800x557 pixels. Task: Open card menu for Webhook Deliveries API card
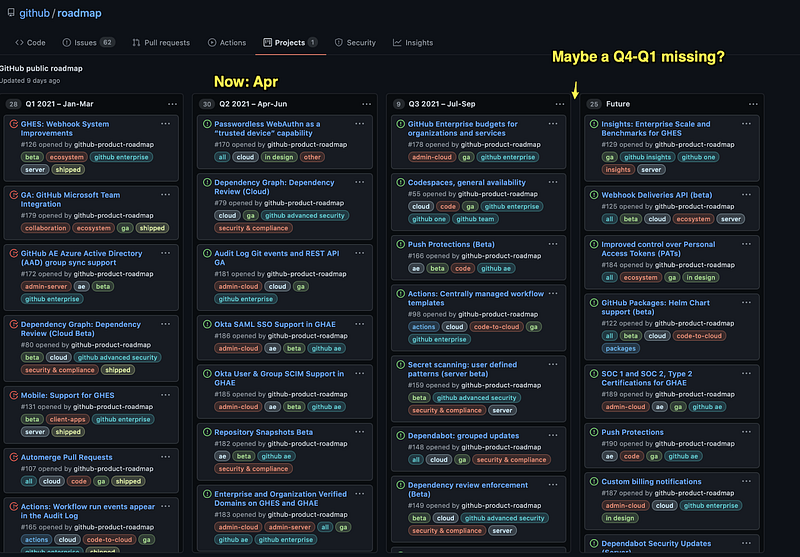tap(746, 195)
